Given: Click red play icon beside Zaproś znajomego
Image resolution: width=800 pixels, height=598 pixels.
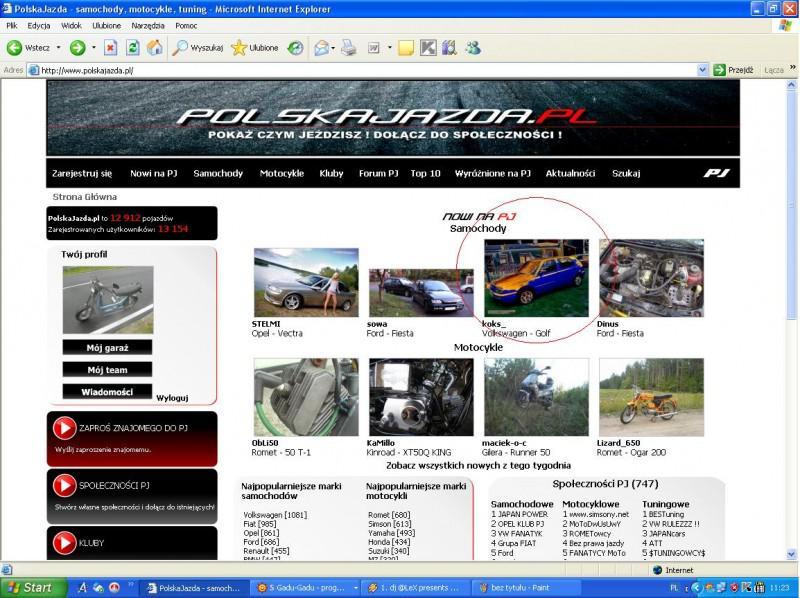Looking at the screenshot, I should point(64,428).
